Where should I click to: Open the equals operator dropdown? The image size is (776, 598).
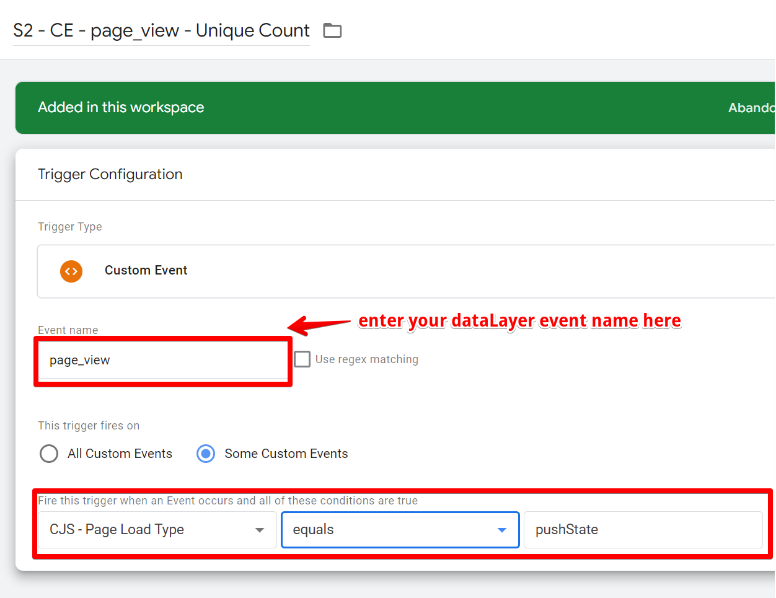point(400,530)
